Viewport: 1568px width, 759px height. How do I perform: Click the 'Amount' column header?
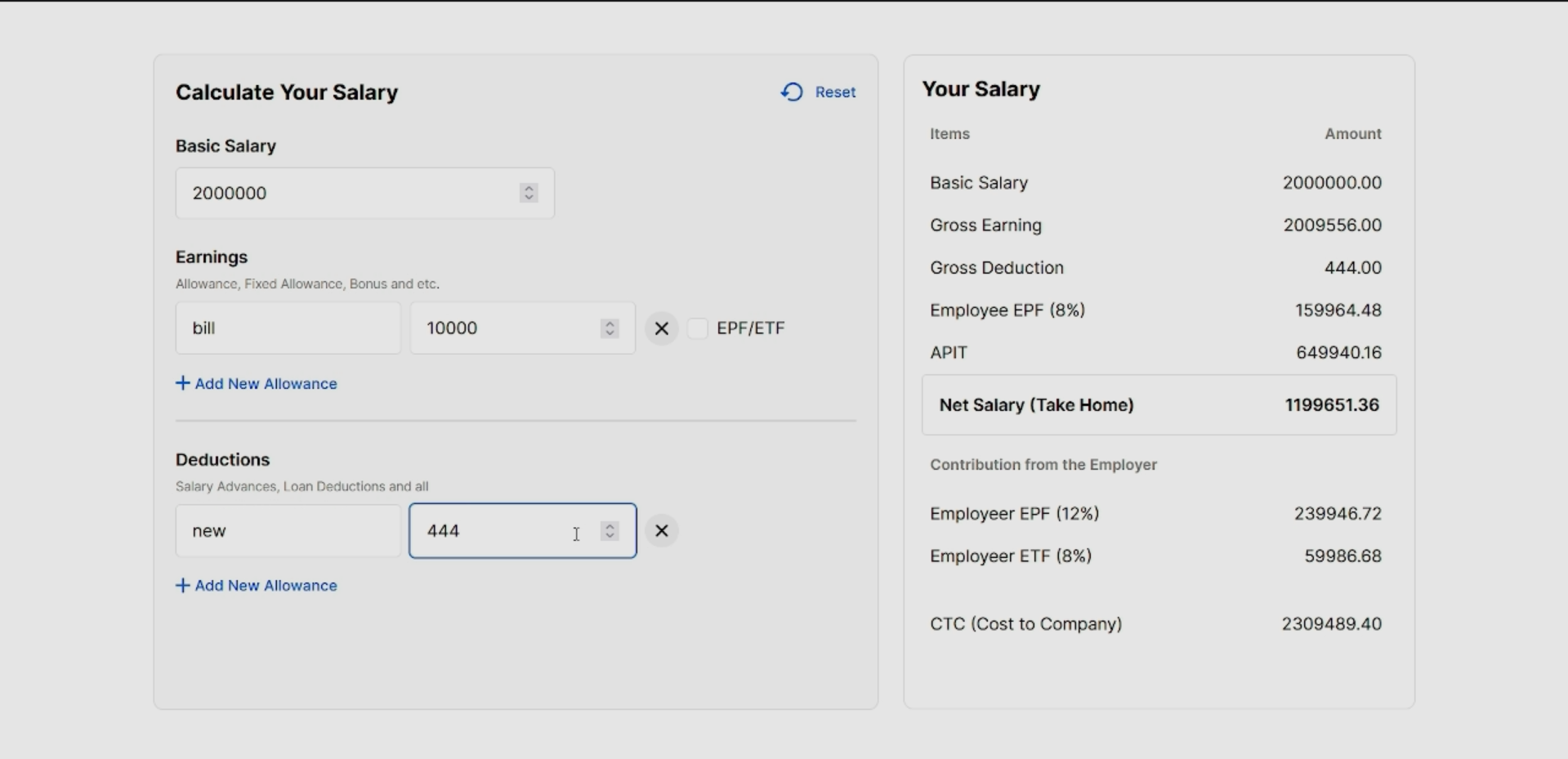1353,134
